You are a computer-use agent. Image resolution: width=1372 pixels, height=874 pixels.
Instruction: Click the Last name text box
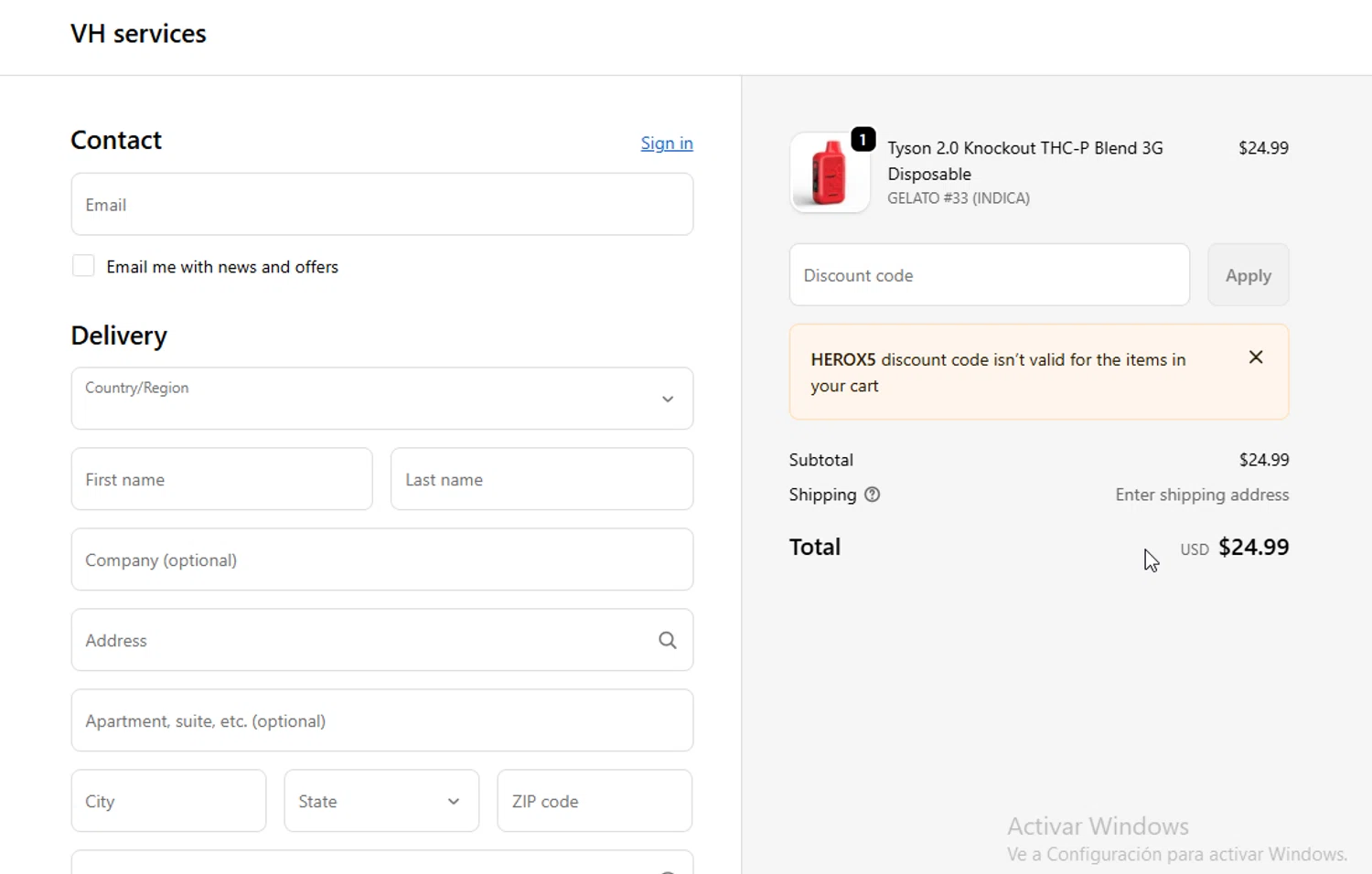tap(541, 479)
